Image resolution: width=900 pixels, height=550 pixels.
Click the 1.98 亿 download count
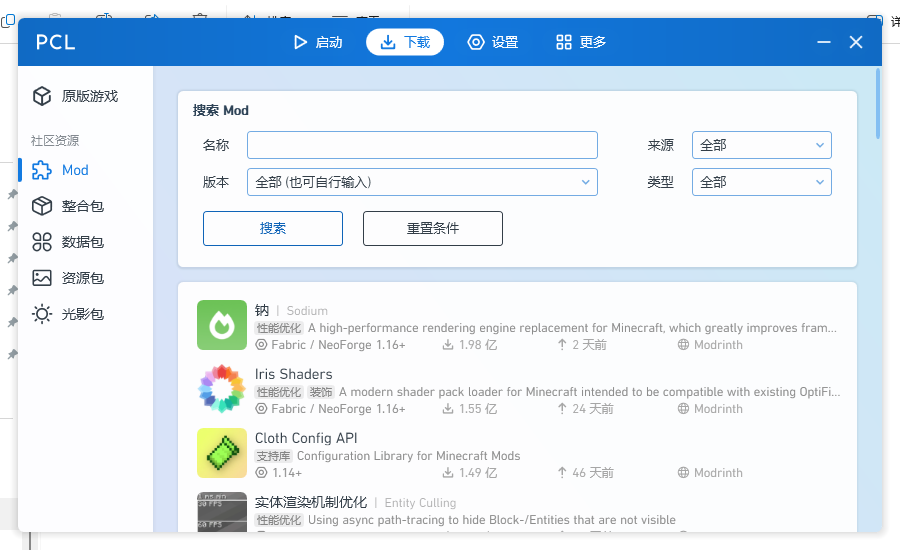pos(478,345)
